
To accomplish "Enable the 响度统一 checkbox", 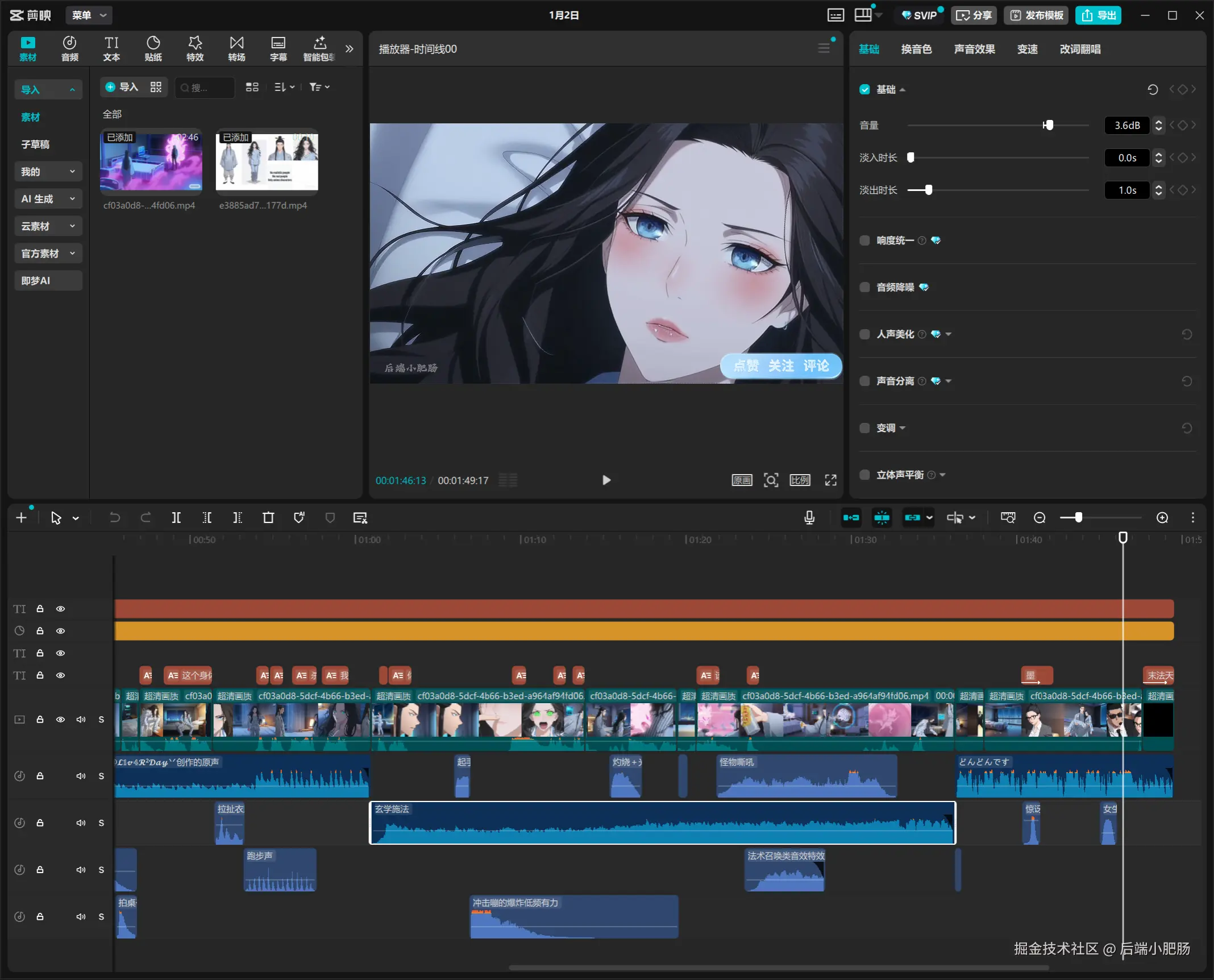I will point(864,240).
